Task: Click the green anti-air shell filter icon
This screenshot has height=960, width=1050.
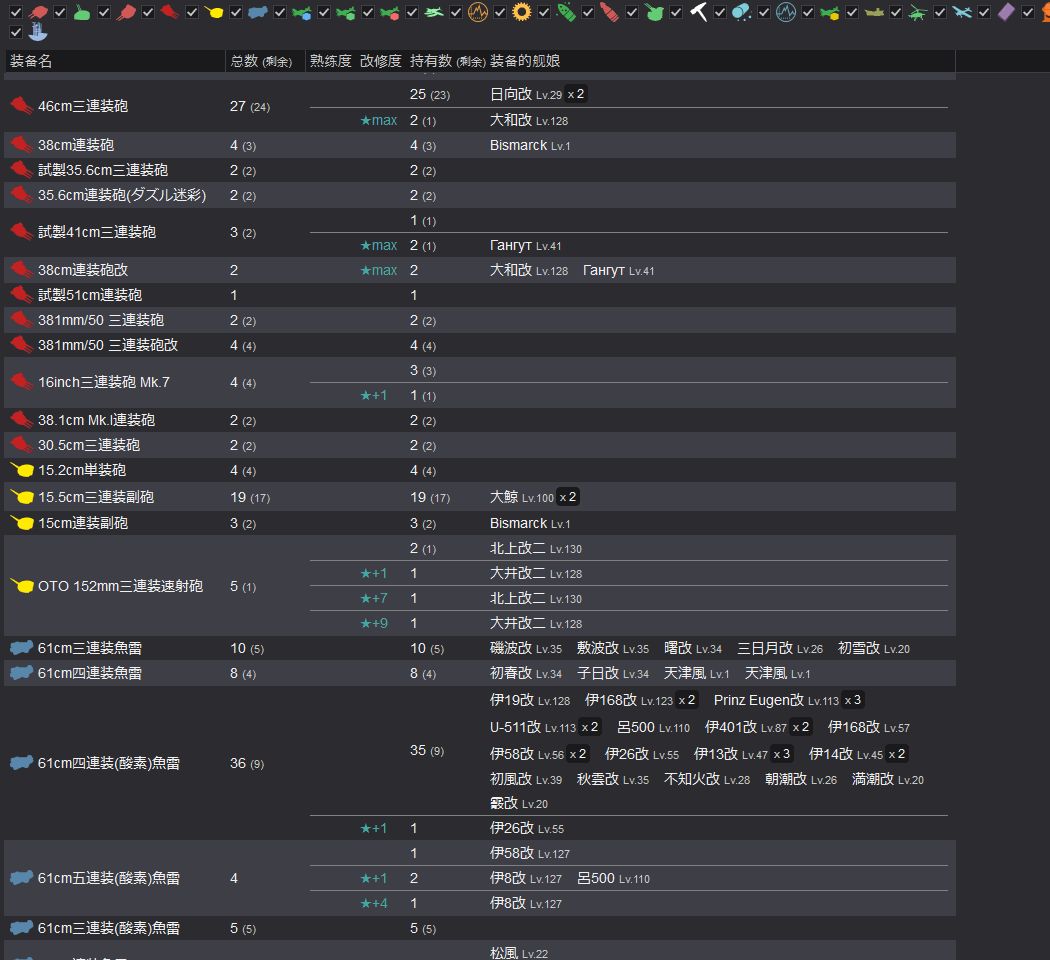Action: (x=567, y=12)
